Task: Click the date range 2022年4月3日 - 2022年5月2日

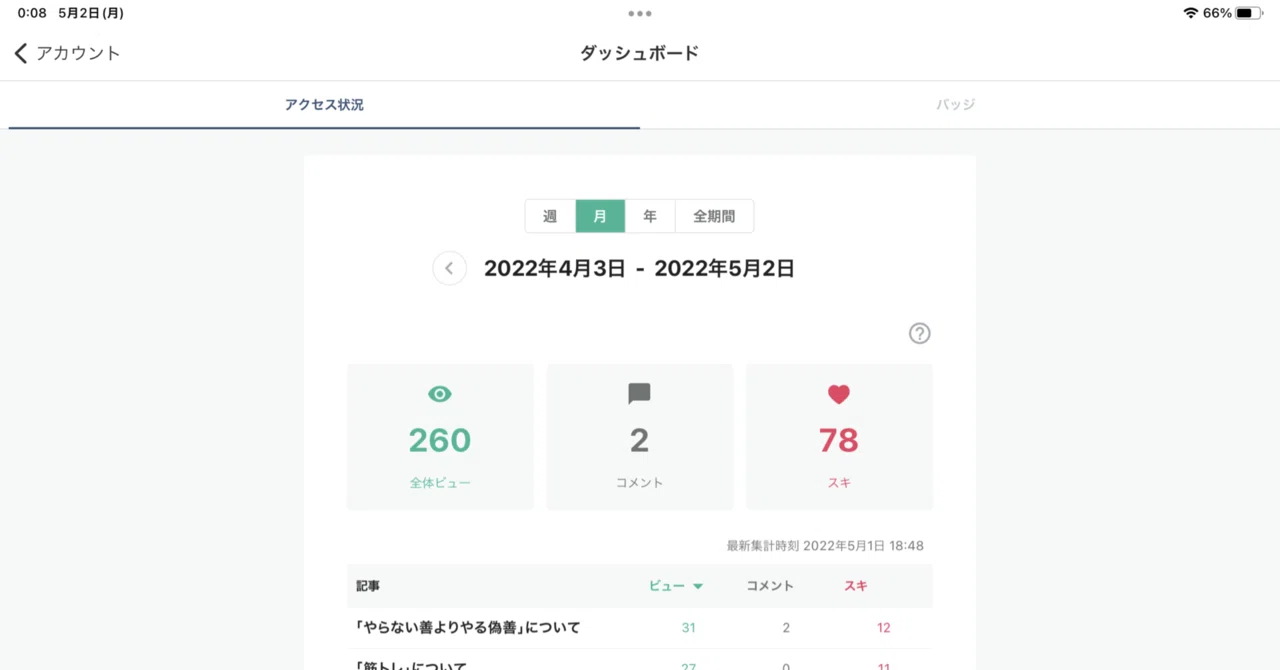Action: (x=639, y=268)
